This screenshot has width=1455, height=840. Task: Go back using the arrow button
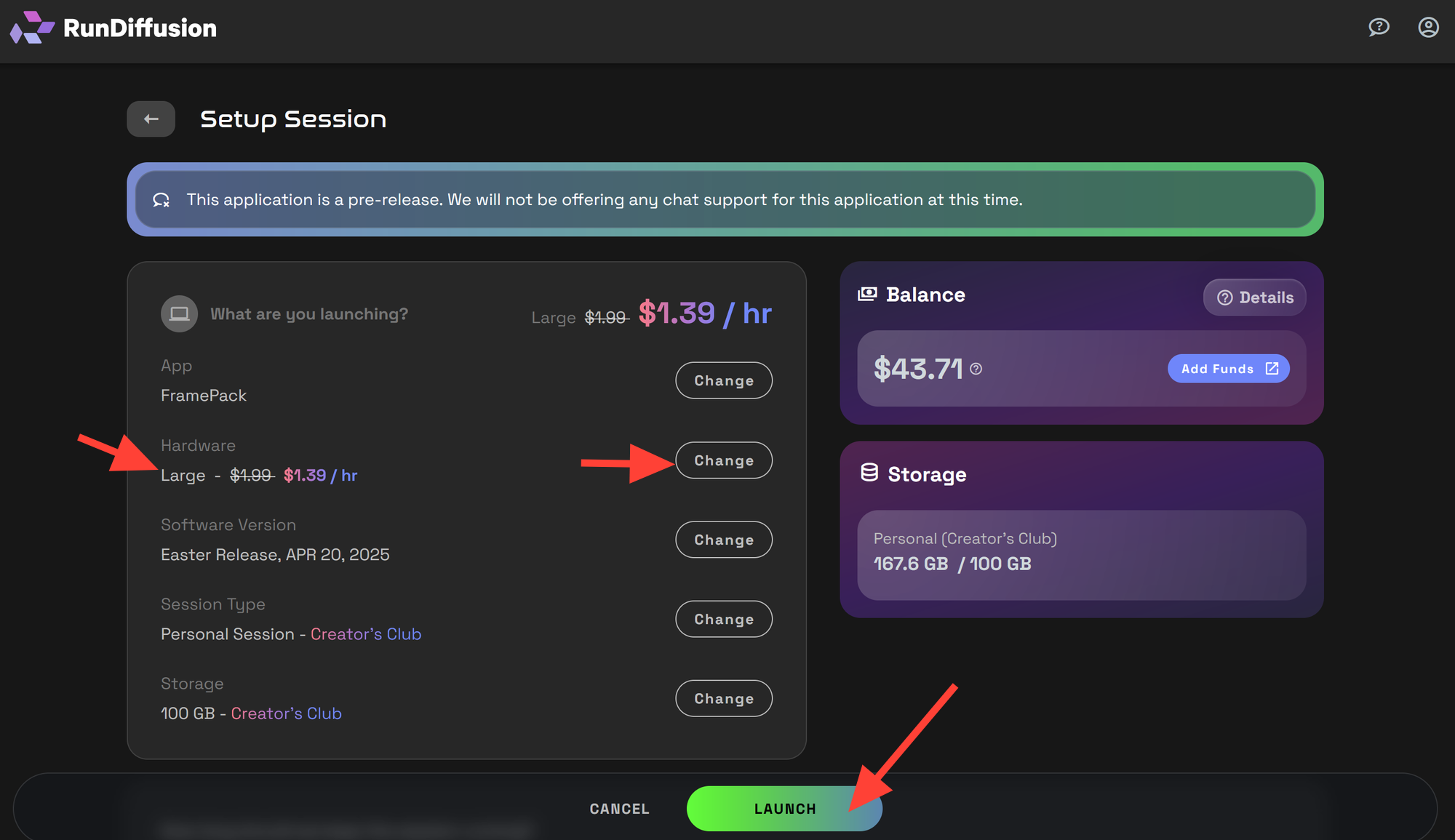pos(151,119)
